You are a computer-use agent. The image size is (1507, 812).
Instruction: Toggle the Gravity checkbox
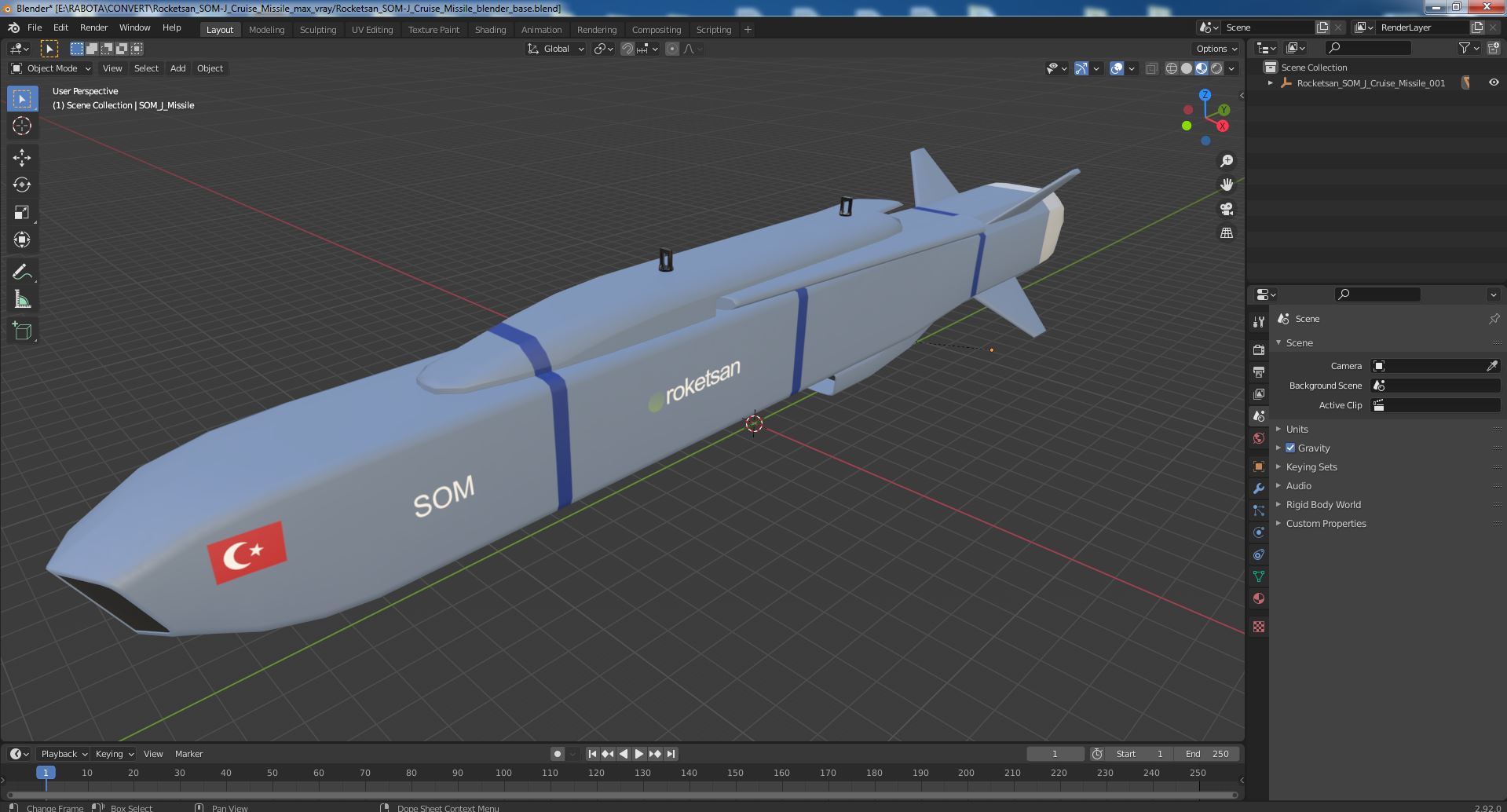pyautogui.click(x=1290, y=448)
